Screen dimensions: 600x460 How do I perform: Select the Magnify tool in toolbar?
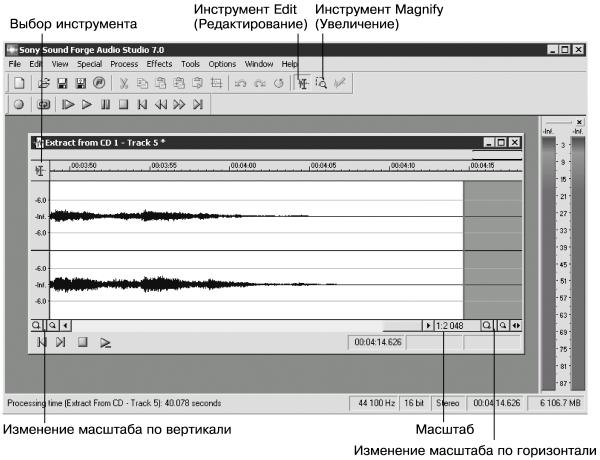pyautogui.click(x=321, y=83)
